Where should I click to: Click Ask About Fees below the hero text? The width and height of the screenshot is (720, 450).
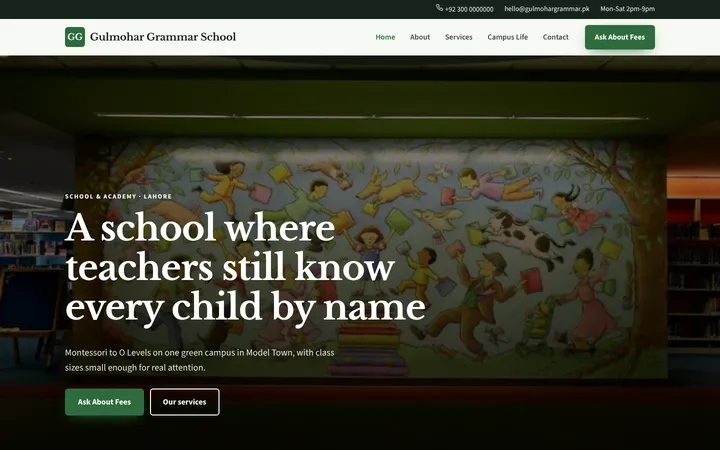click(x=104, y=402)
